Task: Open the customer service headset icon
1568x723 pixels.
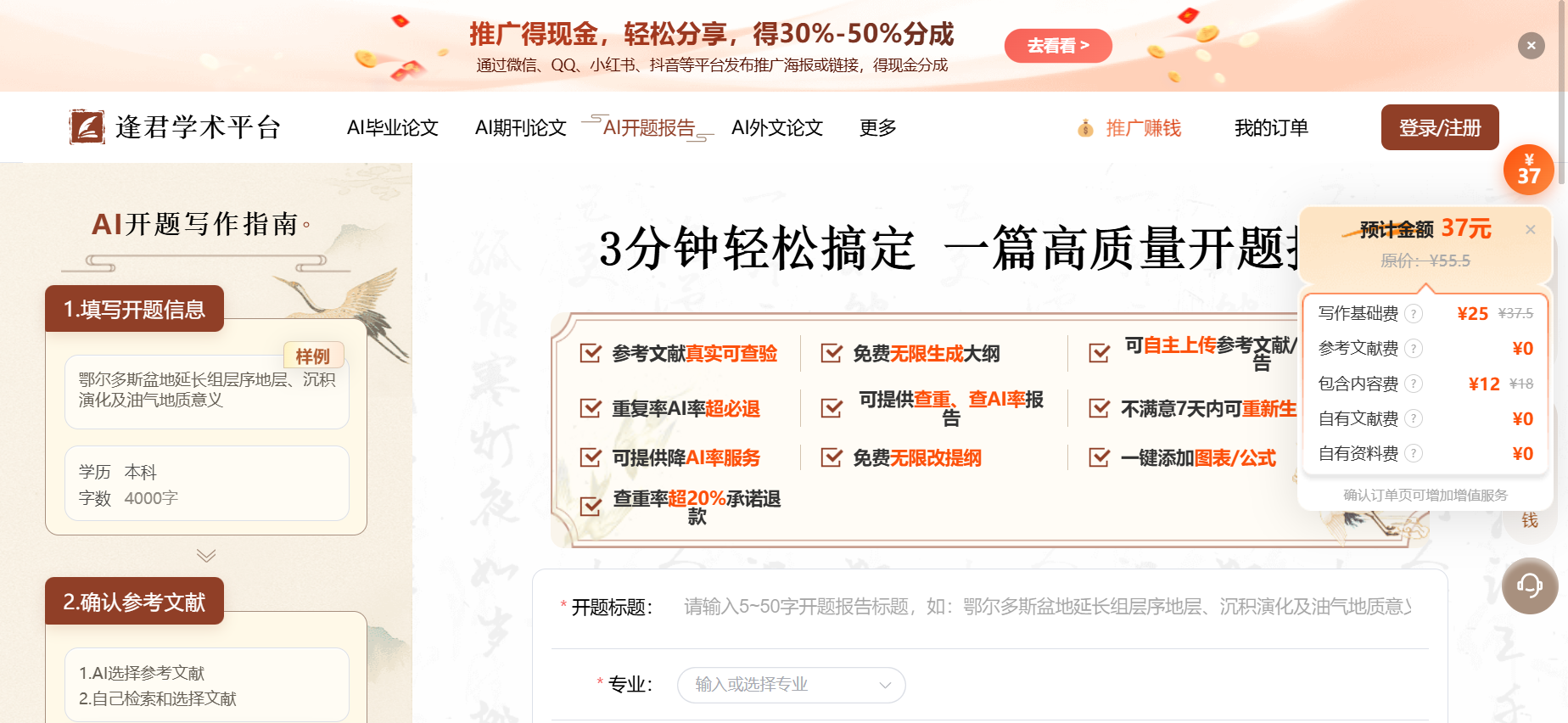Action: tap(1530, 586)
